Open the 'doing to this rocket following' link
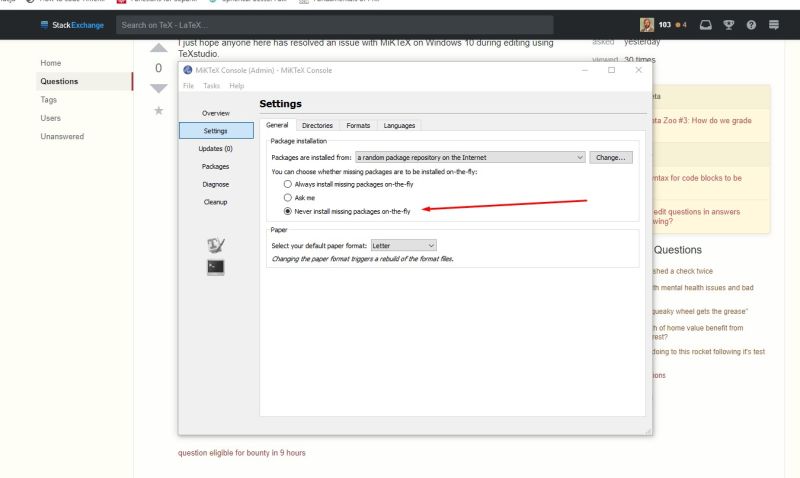Viewport: 800px width, 478px height. coord(709,351)
